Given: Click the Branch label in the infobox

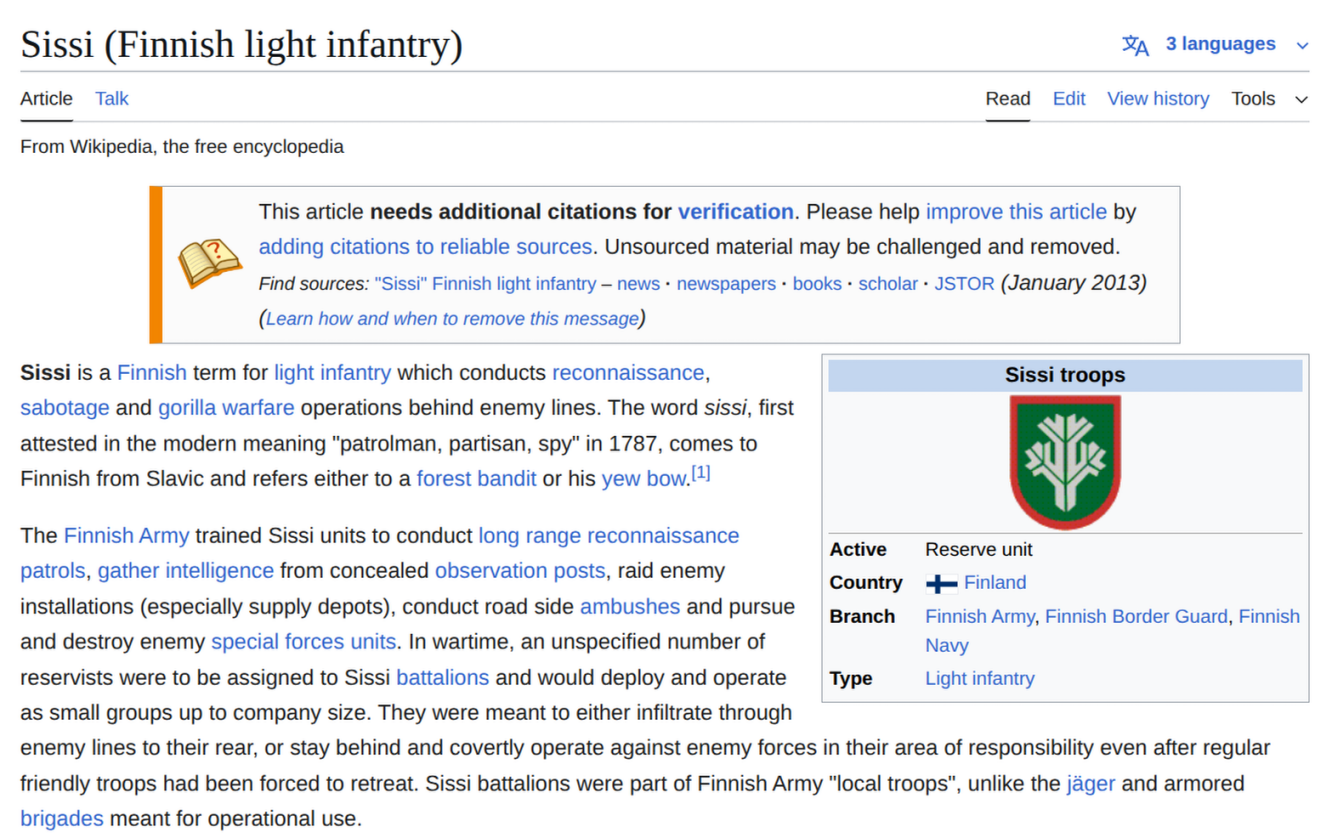Looking at the screenshot, I should pyautogui.click(x=862, y=617).
